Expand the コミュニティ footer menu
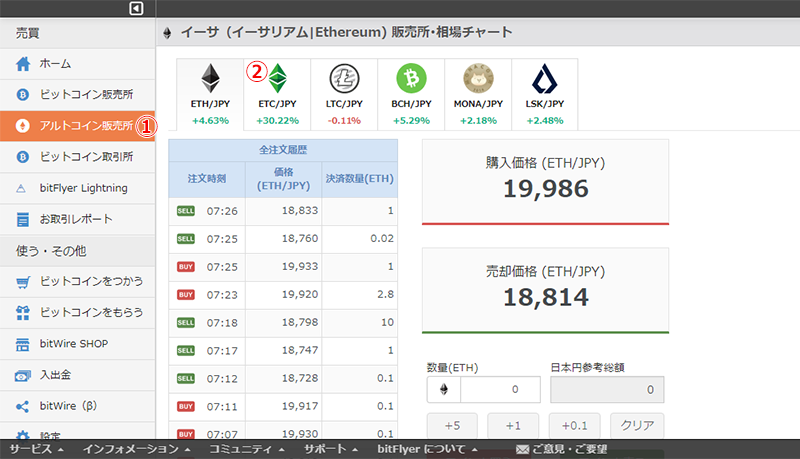800x459 pixels. coord(246,449)
